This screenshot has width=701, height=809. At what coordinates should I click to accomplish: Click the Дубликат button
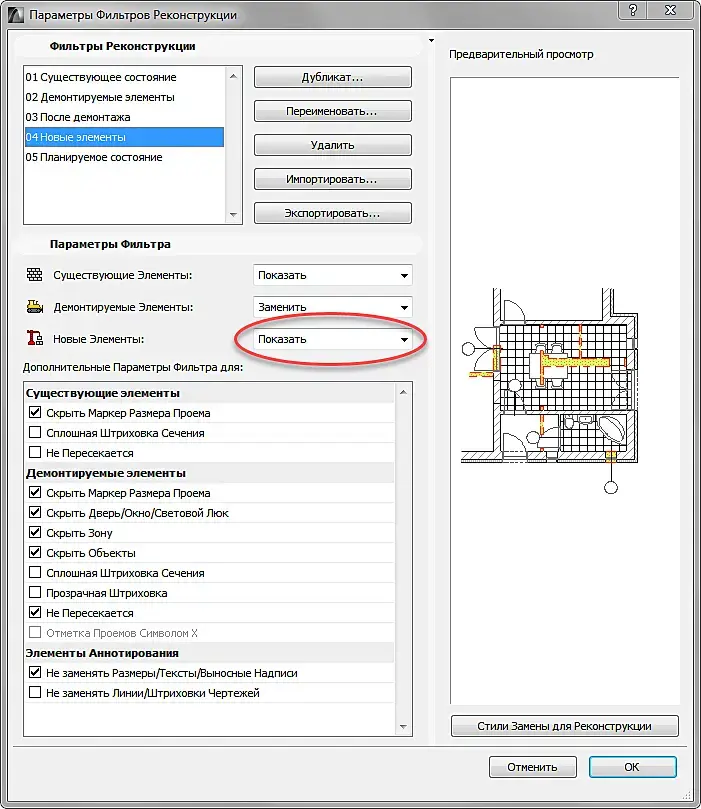coord(333,77)
